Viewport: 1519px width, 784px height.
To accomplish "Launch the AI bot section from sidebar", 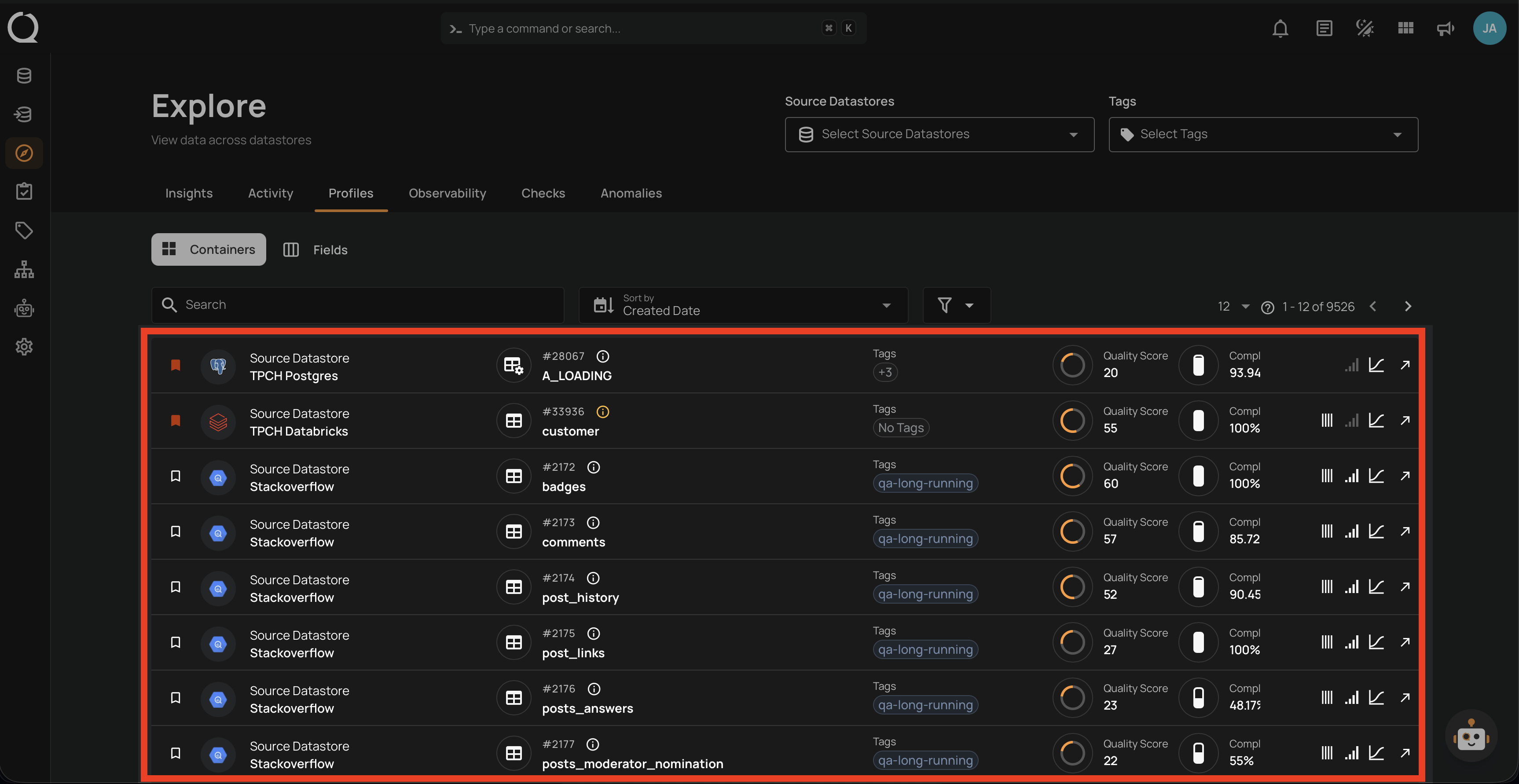I will pos(24,308).
